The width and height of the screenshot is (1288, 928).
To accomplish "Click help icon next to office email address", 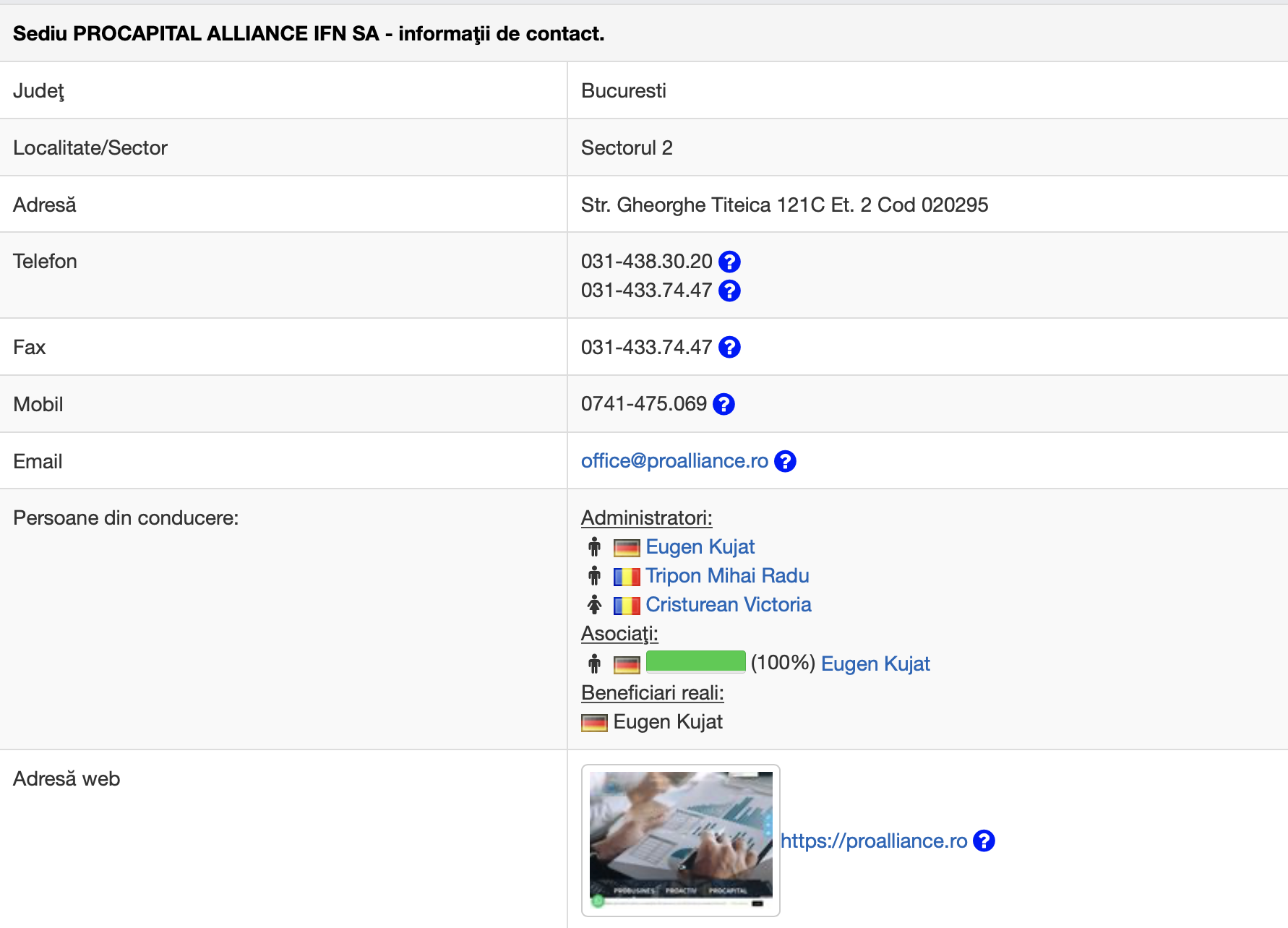I will pos(785,461).
